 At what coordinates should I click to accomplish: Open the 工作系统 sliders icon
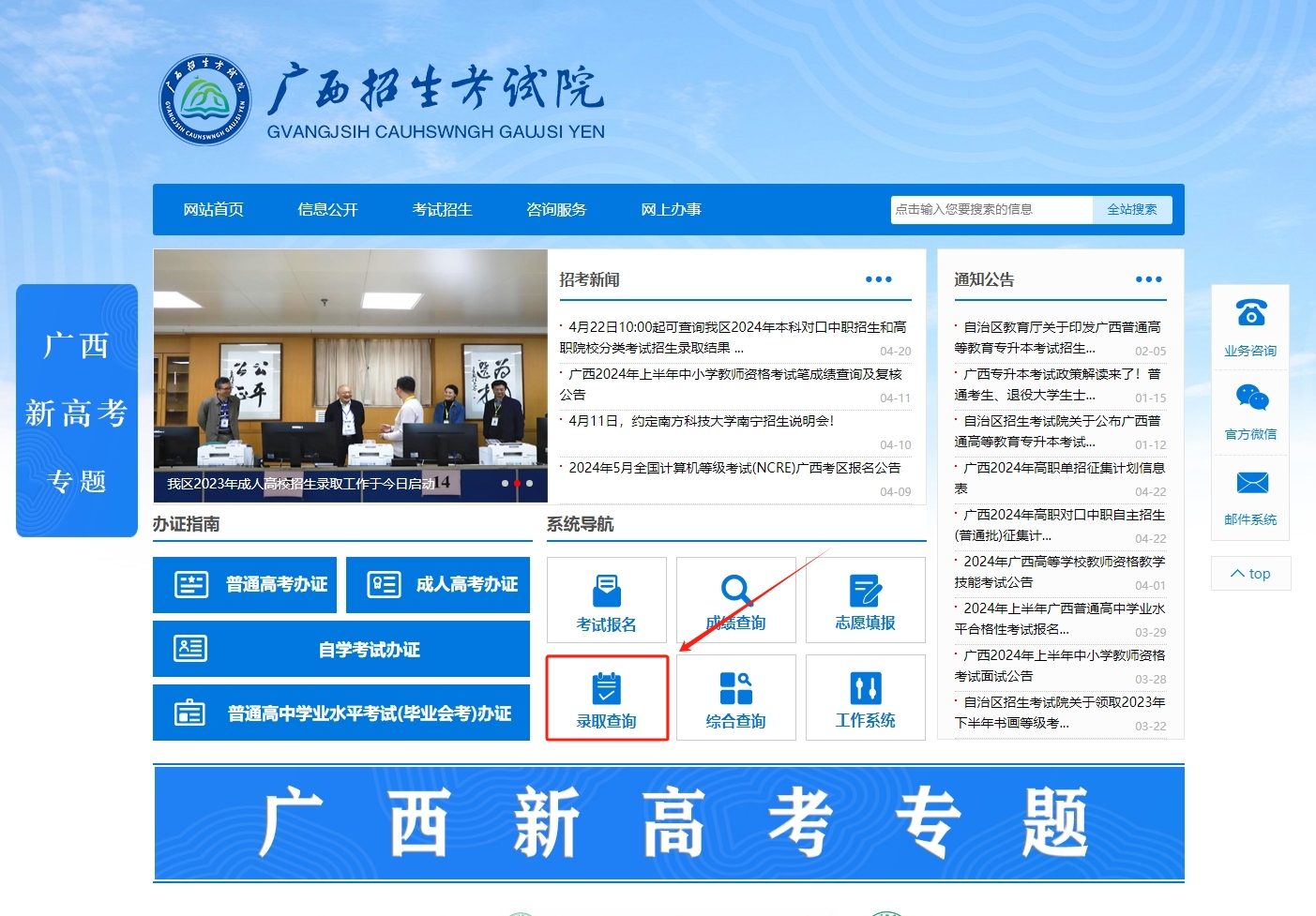pos(866,687)
